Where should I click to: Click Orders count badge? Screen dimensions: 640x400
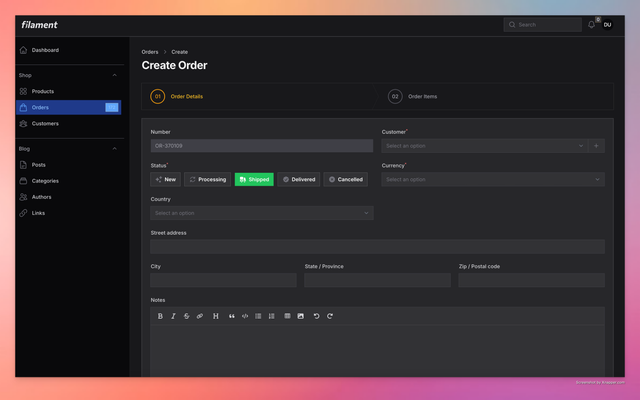point(111,107)
